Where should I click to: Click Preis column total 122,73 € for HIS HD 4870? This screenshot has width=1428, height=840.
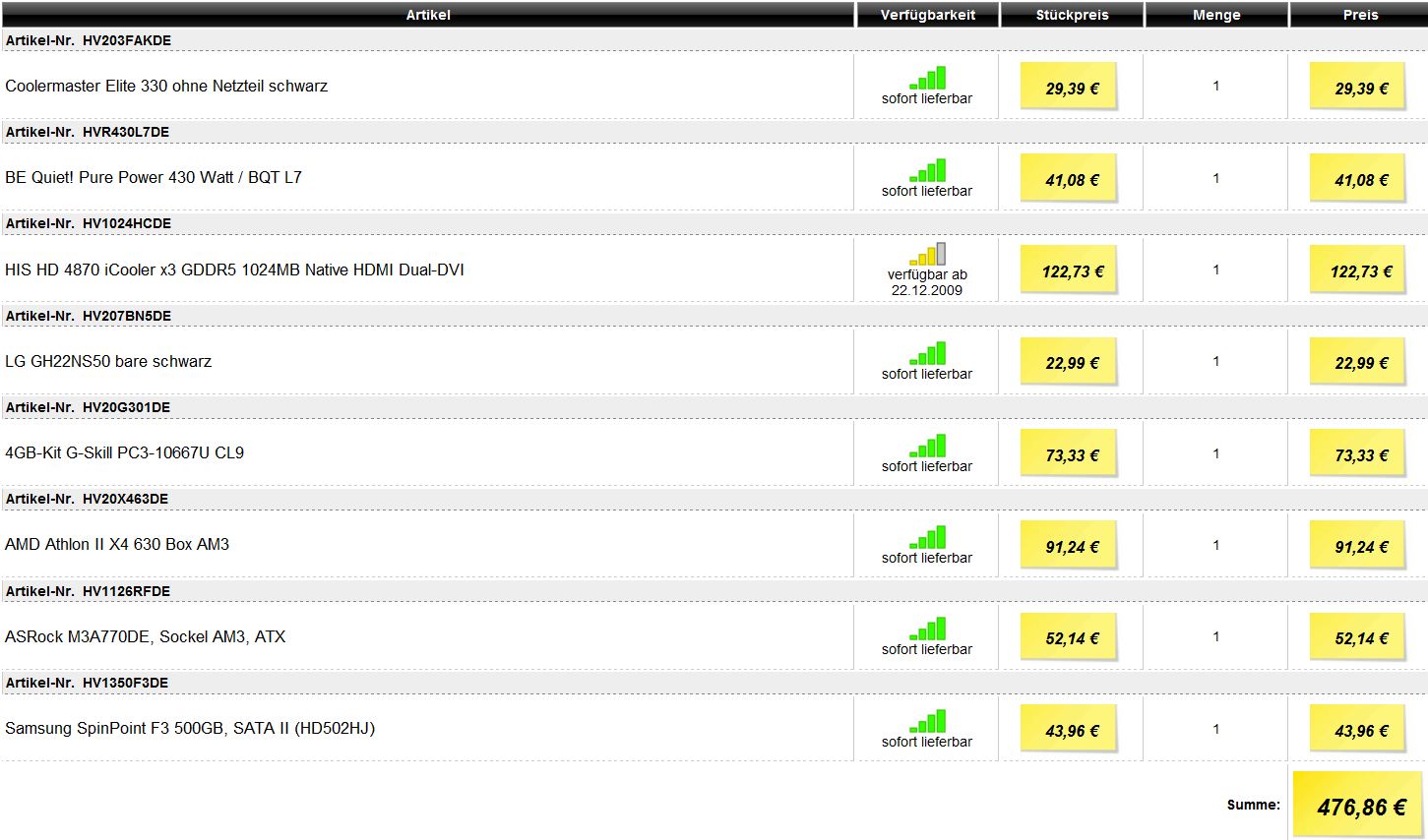1358,270
